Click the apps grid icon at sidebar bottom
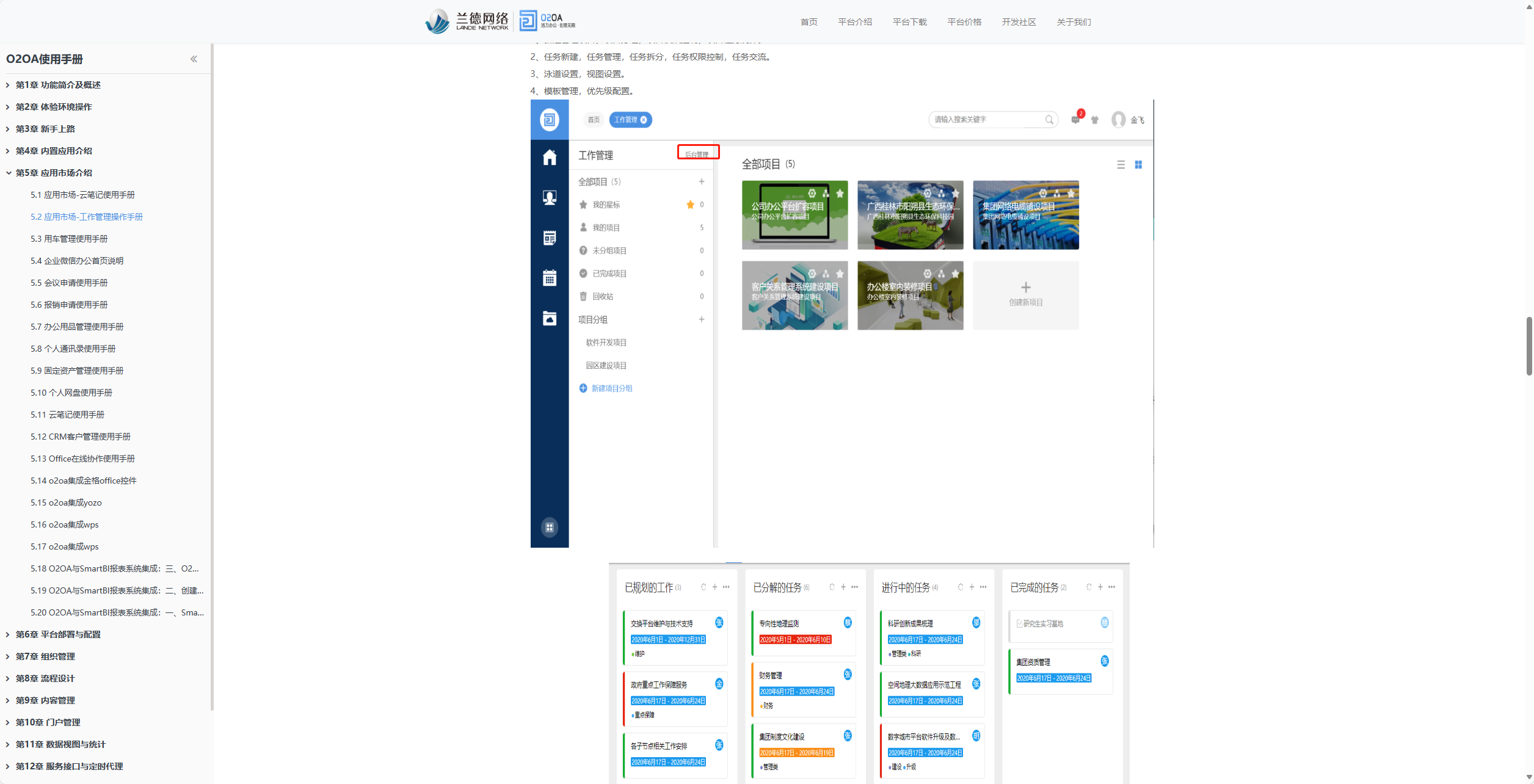Image resolution: width=1534 pixels, height=784 pixels. pyautogui.click(x=549, y=527)
